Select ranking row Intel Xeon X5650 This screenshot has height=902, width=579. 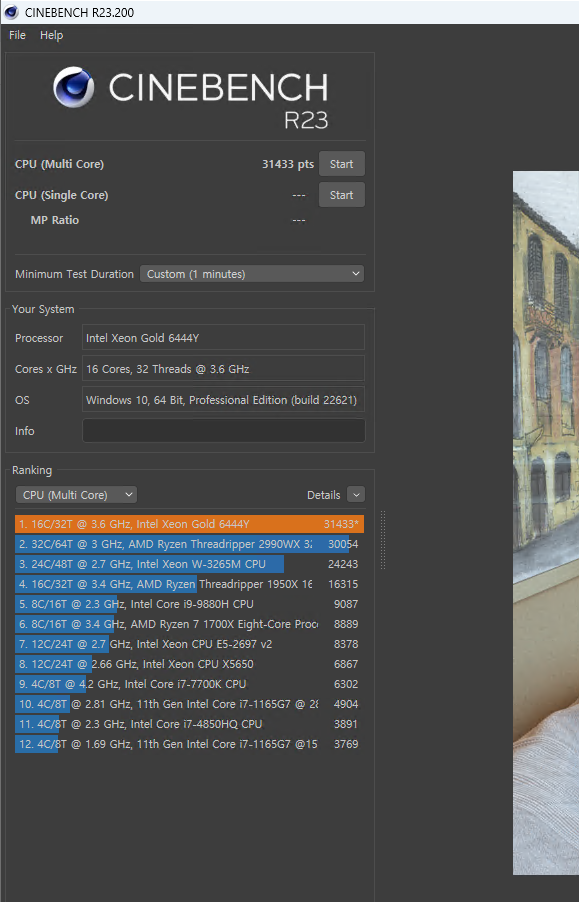[189, 664]
